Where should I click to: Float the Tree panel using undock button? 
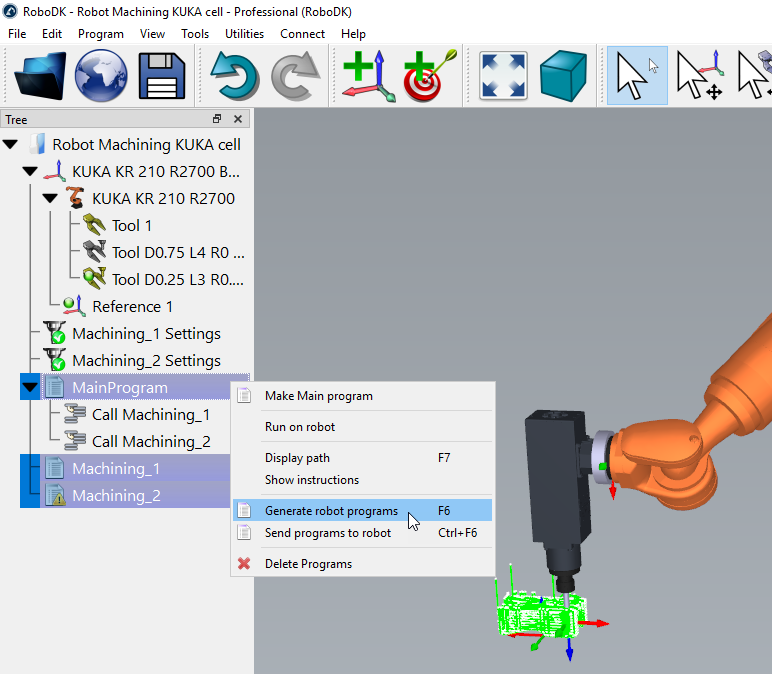coord(217,119)
